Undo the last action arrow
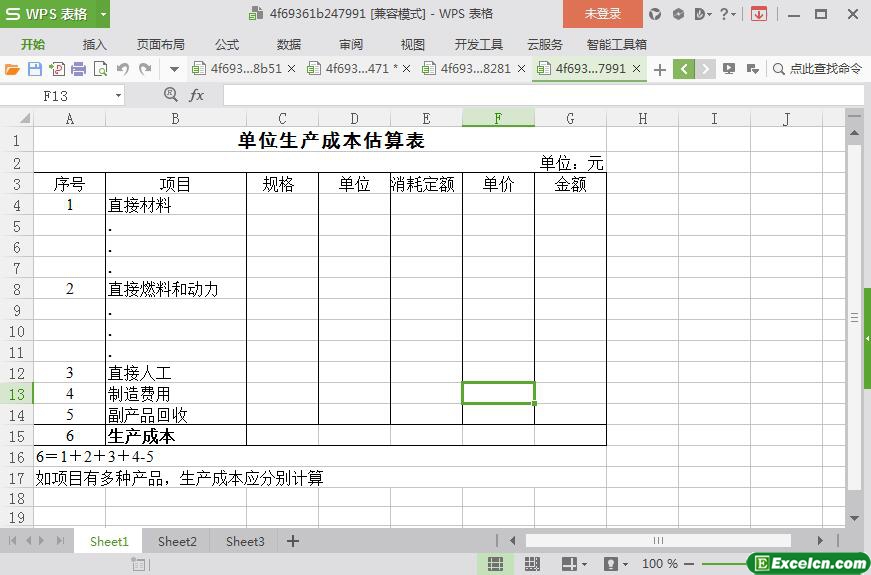This screenshot has width=871, height=575. (x=123, y=69)
